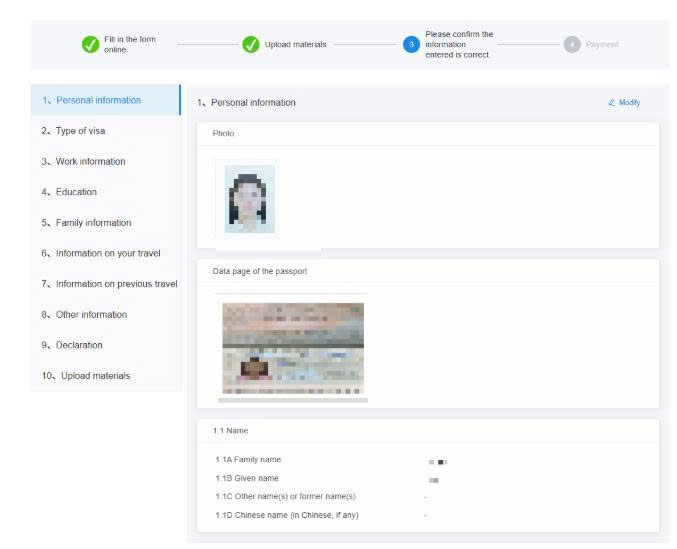The width and height of the screenshot is (677, 549).
Task: Open the passport data page image
Action: coord(293,348)
